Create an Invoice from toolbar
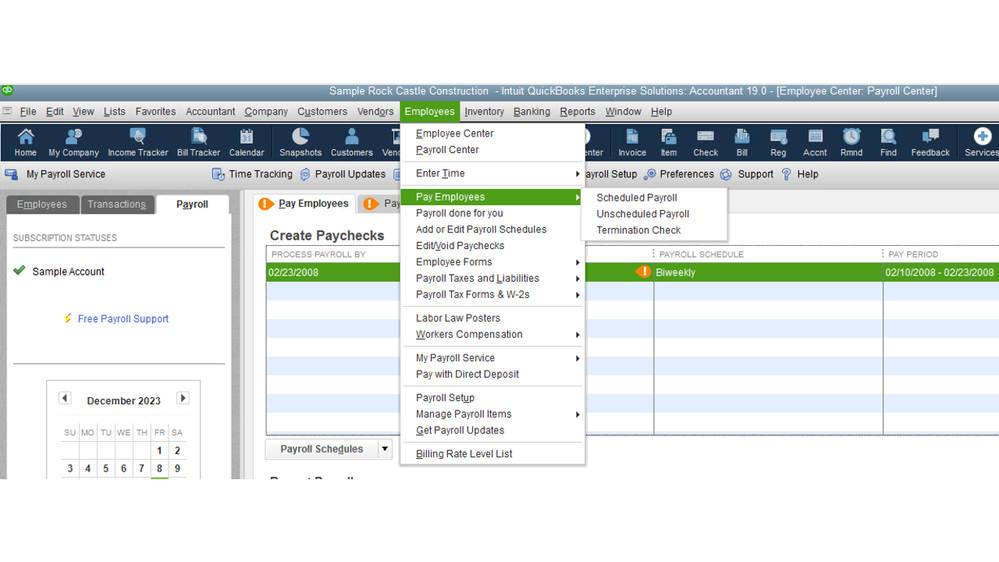 pos(632,142)
